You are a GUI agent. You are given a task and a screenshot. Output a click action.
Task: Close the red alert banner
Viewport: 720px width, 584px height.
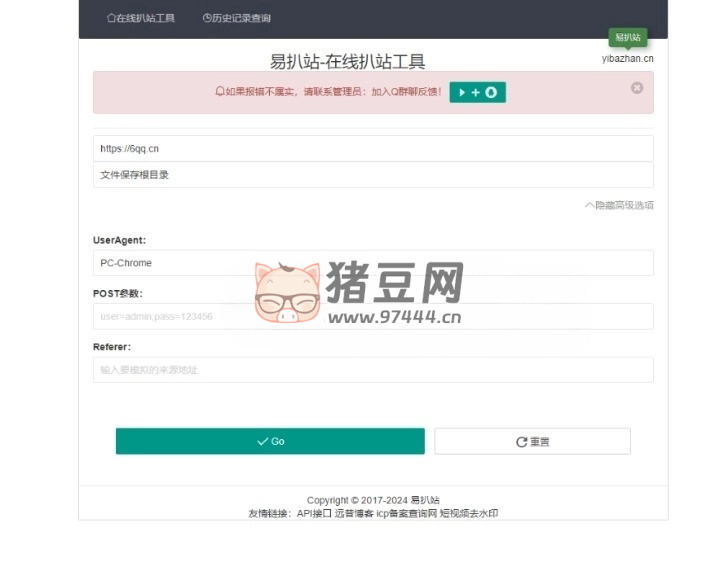click(x=637, y=88)
